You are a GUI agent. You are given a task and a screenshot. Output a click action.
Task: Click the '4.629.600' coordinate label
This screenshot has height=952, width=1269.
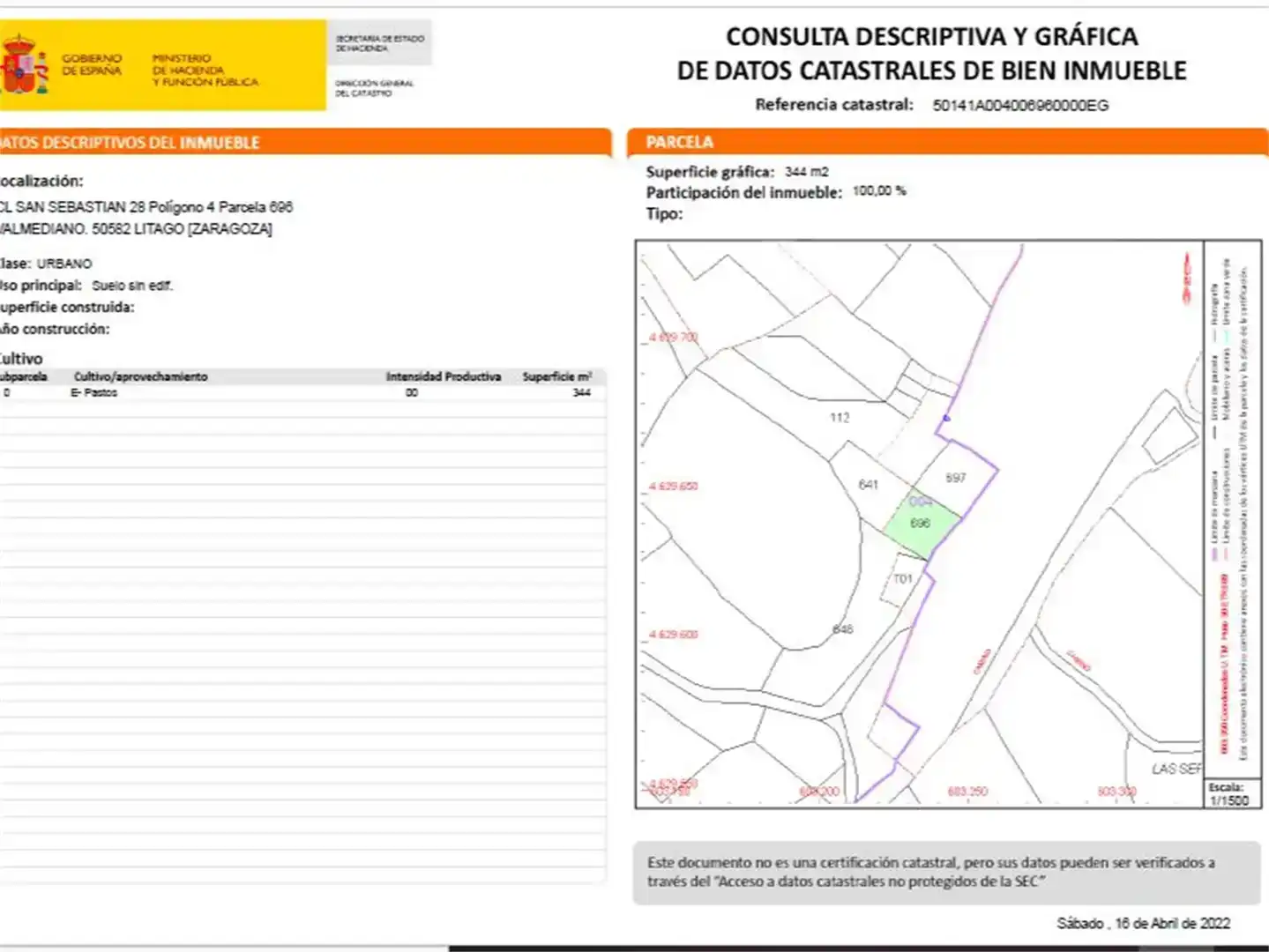(x=673, y=635)
